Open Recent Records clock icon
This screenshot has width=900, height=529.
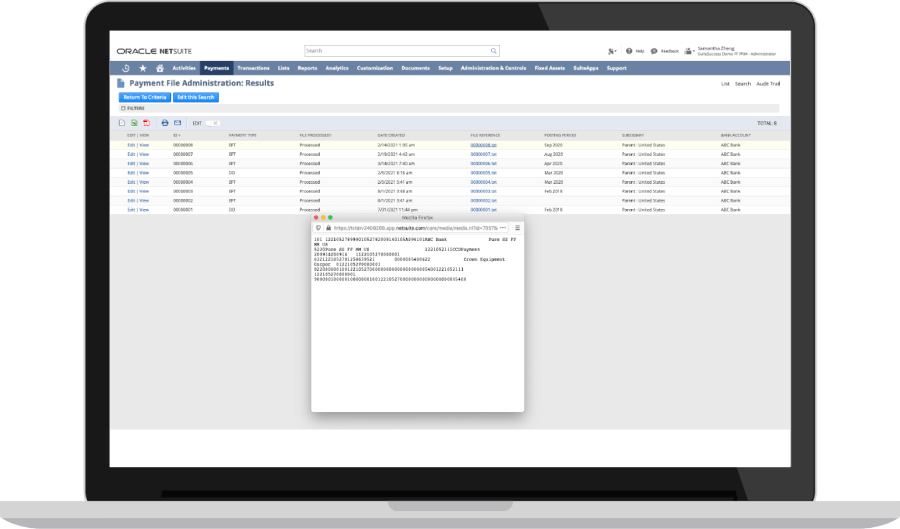pyautogui.click(x=126, y=68)
